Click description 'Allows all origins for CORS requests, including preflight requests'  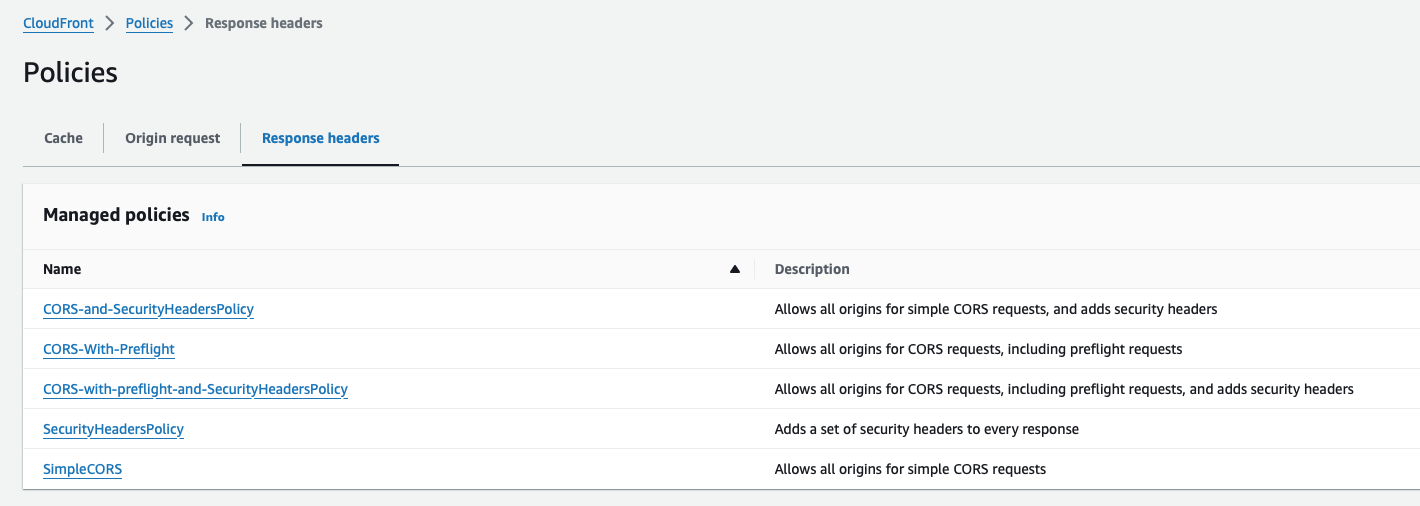pyautogui.click(x=978, y=349)
